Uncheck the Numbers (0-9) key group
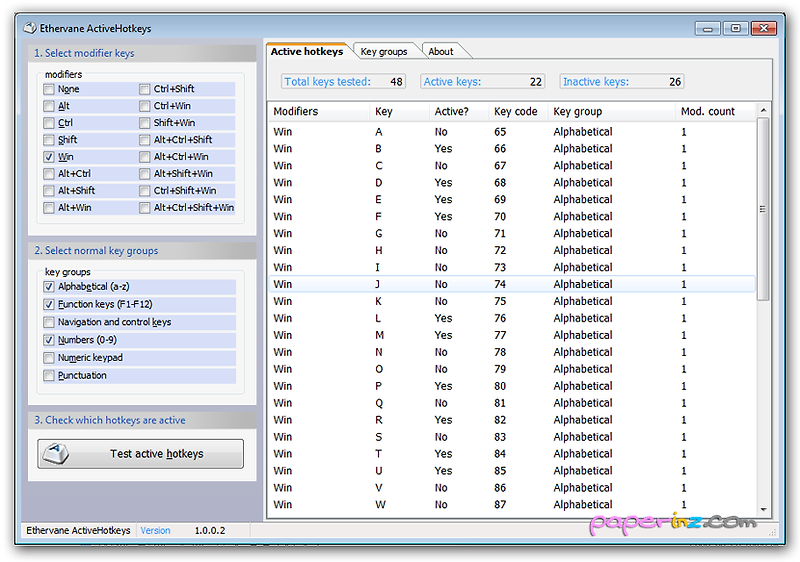800x562 pixels. (x=49, y=340)
